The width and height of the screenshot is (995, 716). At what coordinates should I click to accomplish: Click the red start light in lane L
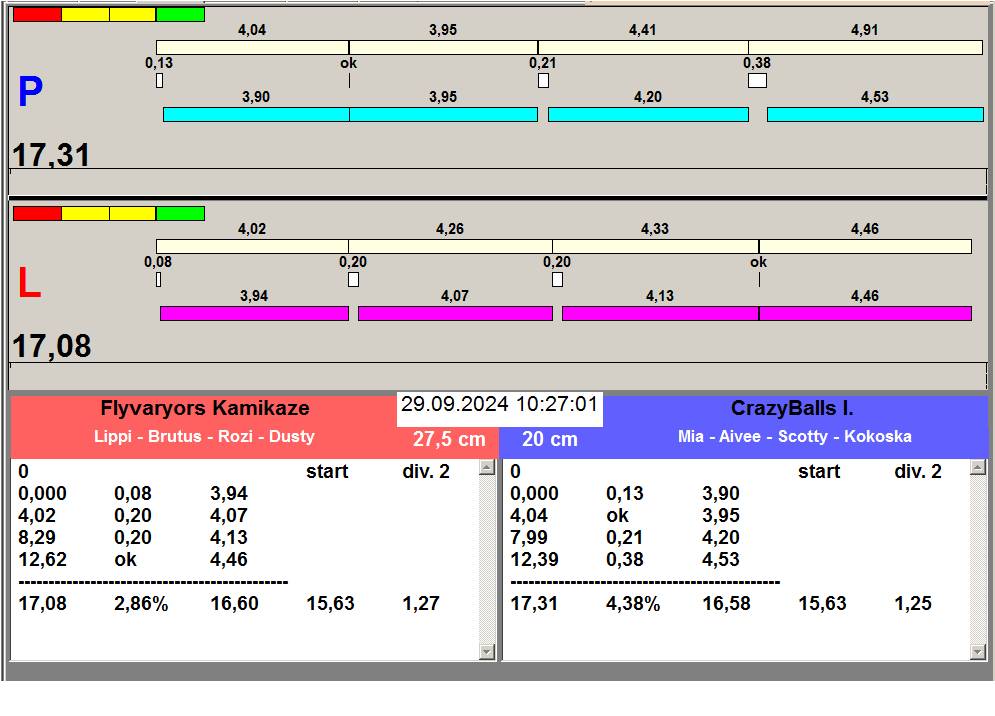point(37,214)
